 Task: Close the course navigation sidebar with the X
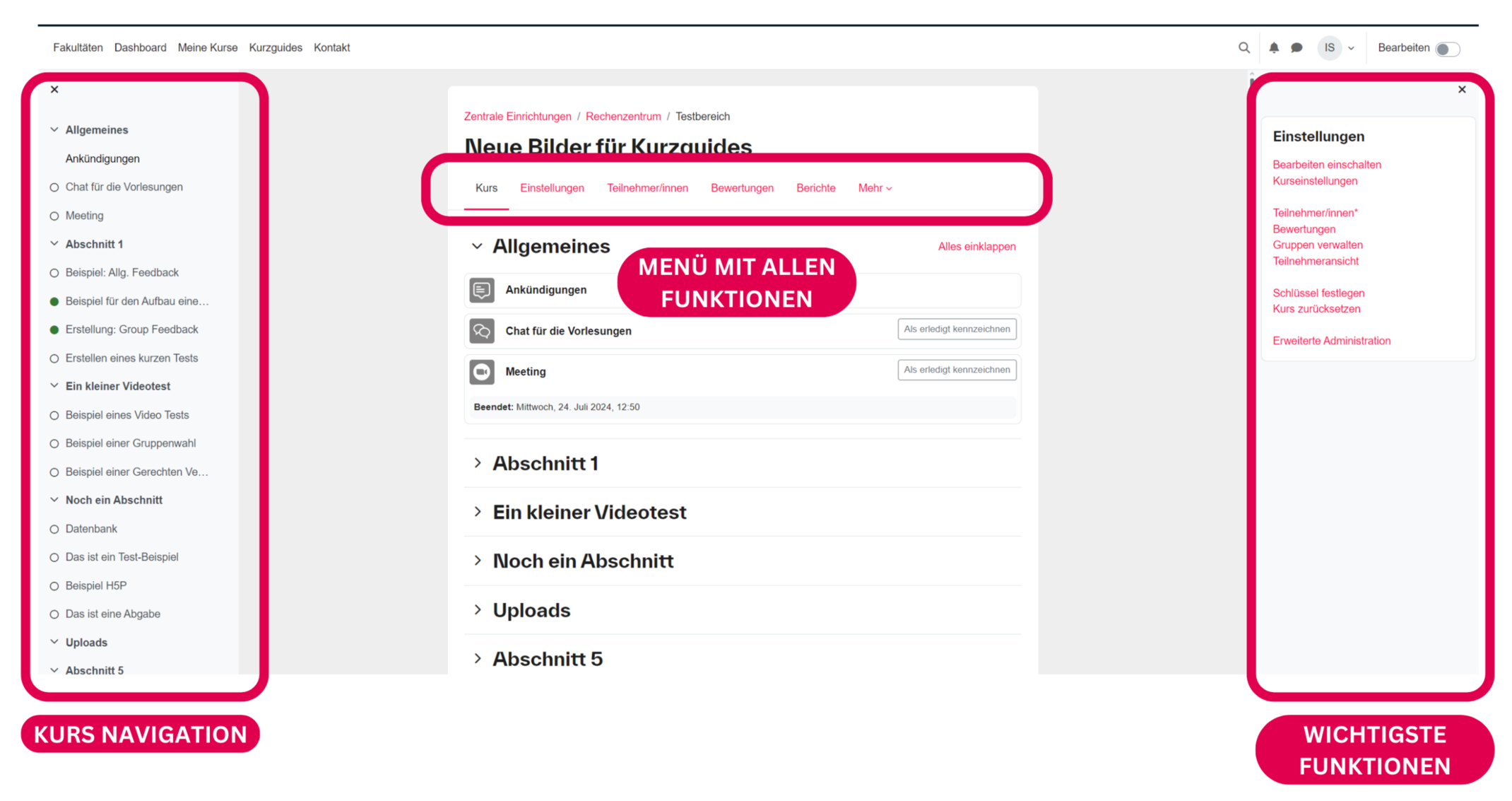click(x=54, y=89)
